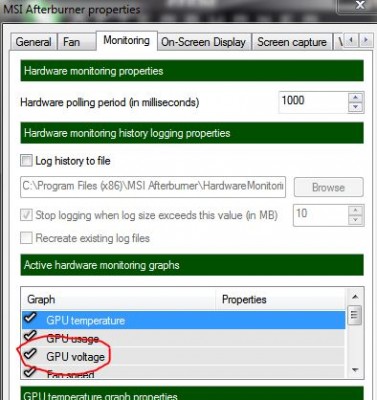Image resolution: width=377 pixels, height=400 pixels.
Task: Click the Graph column header
Action: [x=118, y=299]
